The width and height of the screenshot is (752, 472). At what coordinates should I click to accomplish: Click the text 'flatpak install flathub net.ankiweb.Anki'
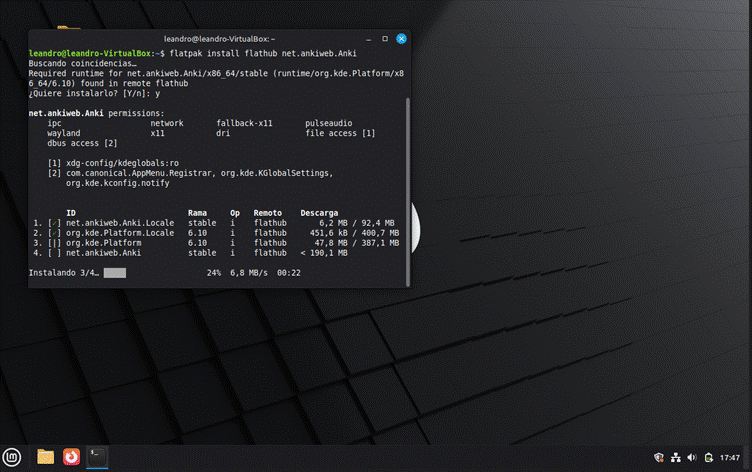(x=263, y=53)
